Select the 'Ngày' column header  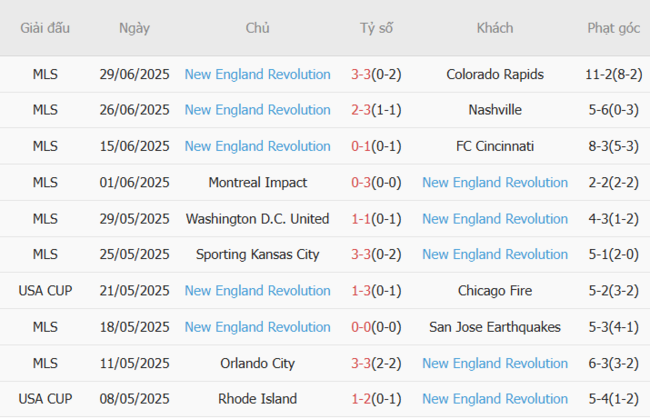135,28
